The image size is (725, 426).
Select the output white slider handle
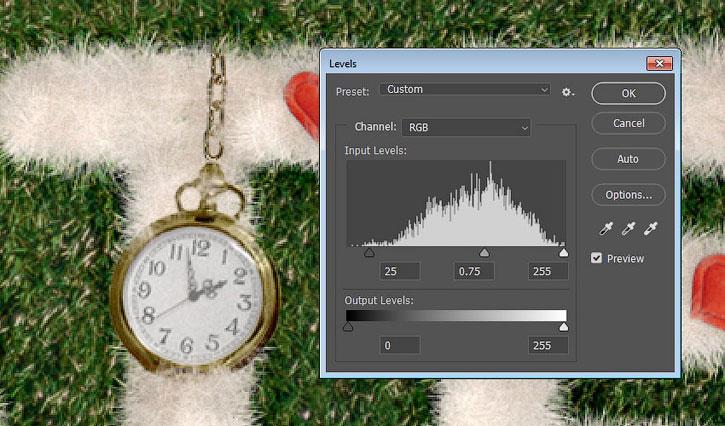(x=563, y=327)
